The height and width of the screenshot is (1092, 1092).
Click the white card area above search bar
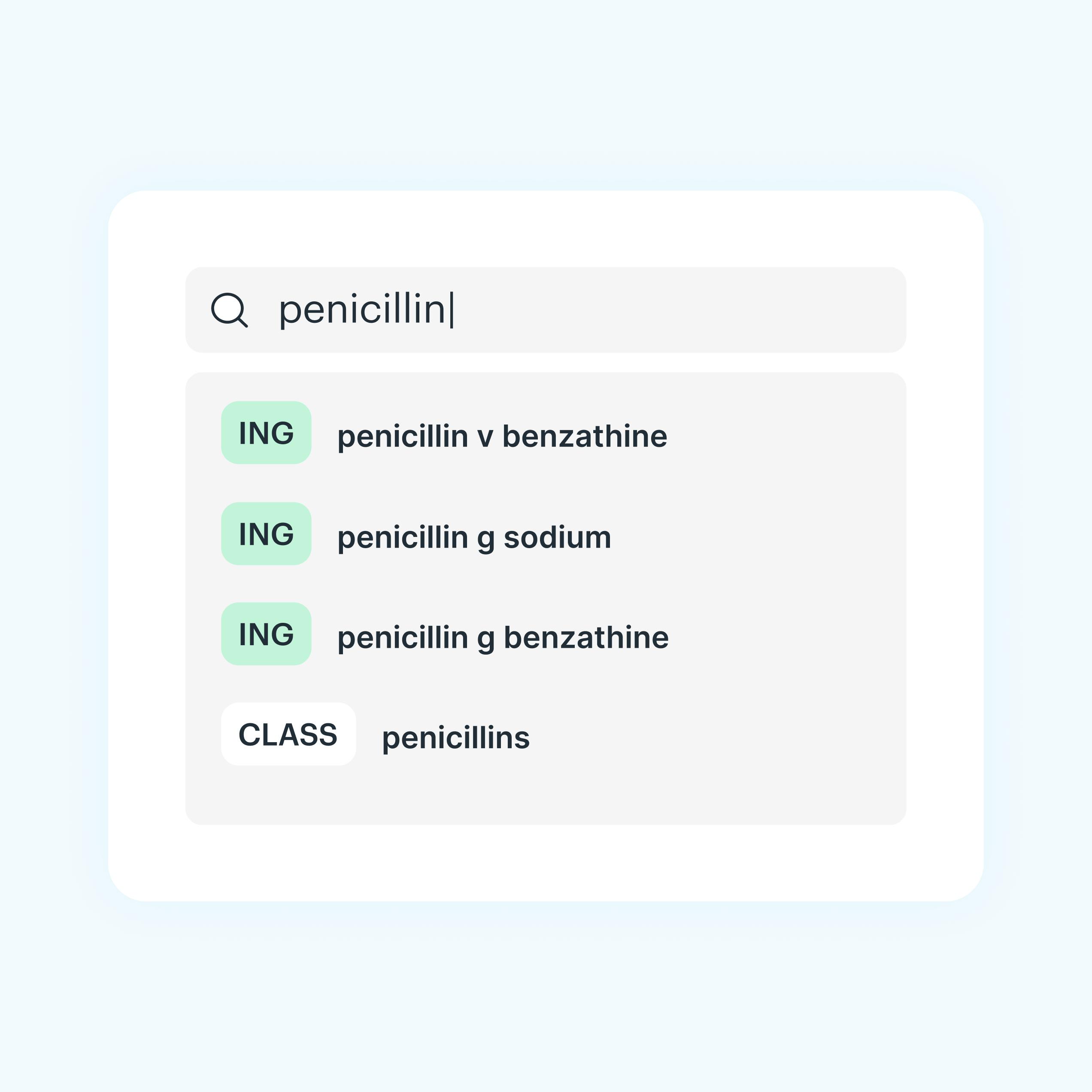point(546,229)
